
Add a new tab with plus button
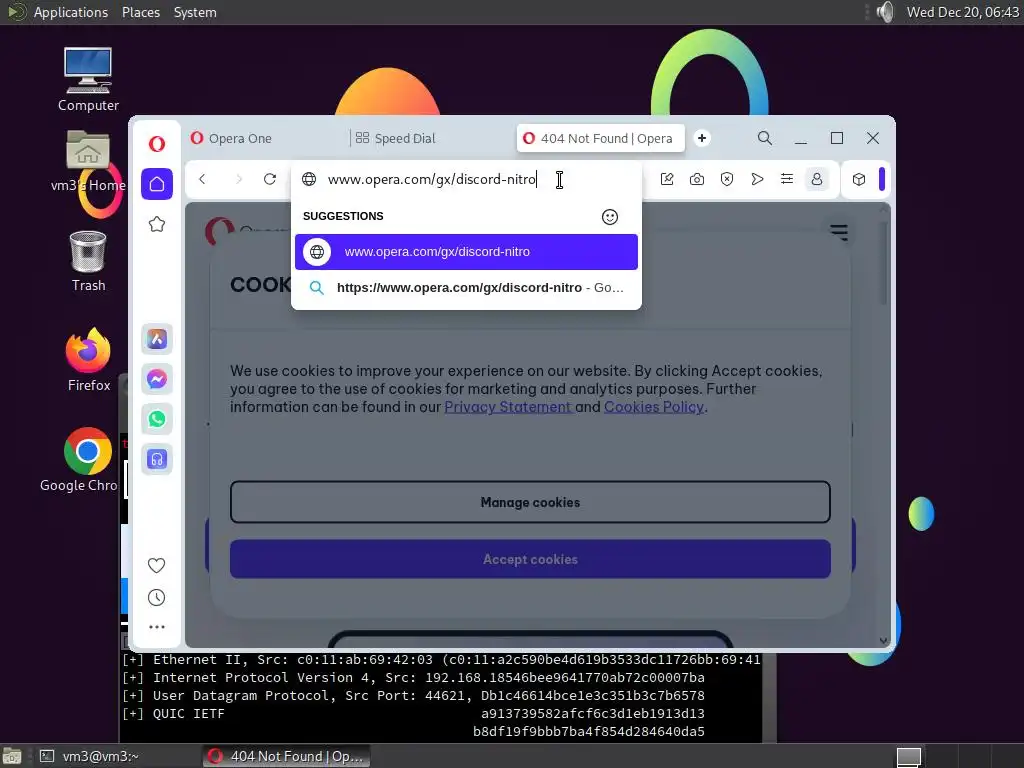click(702, 138)
